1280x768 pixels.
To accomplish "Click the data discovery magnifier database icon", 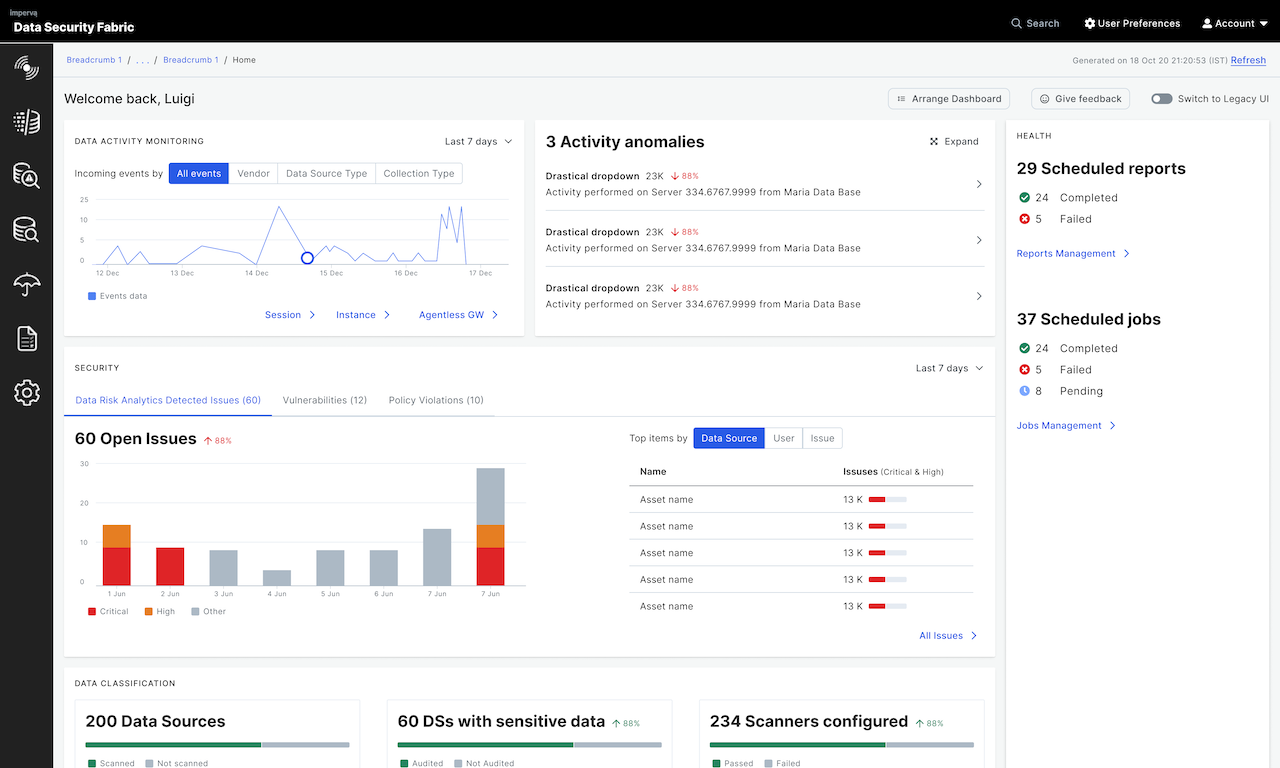I will tap(26, 230).
